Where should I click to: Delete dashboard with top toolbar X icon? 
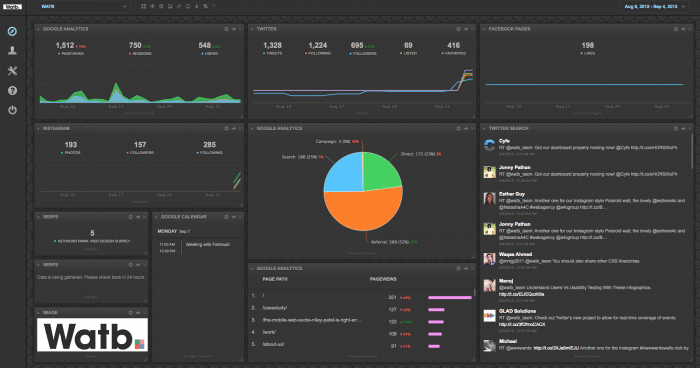coord(214,6)
